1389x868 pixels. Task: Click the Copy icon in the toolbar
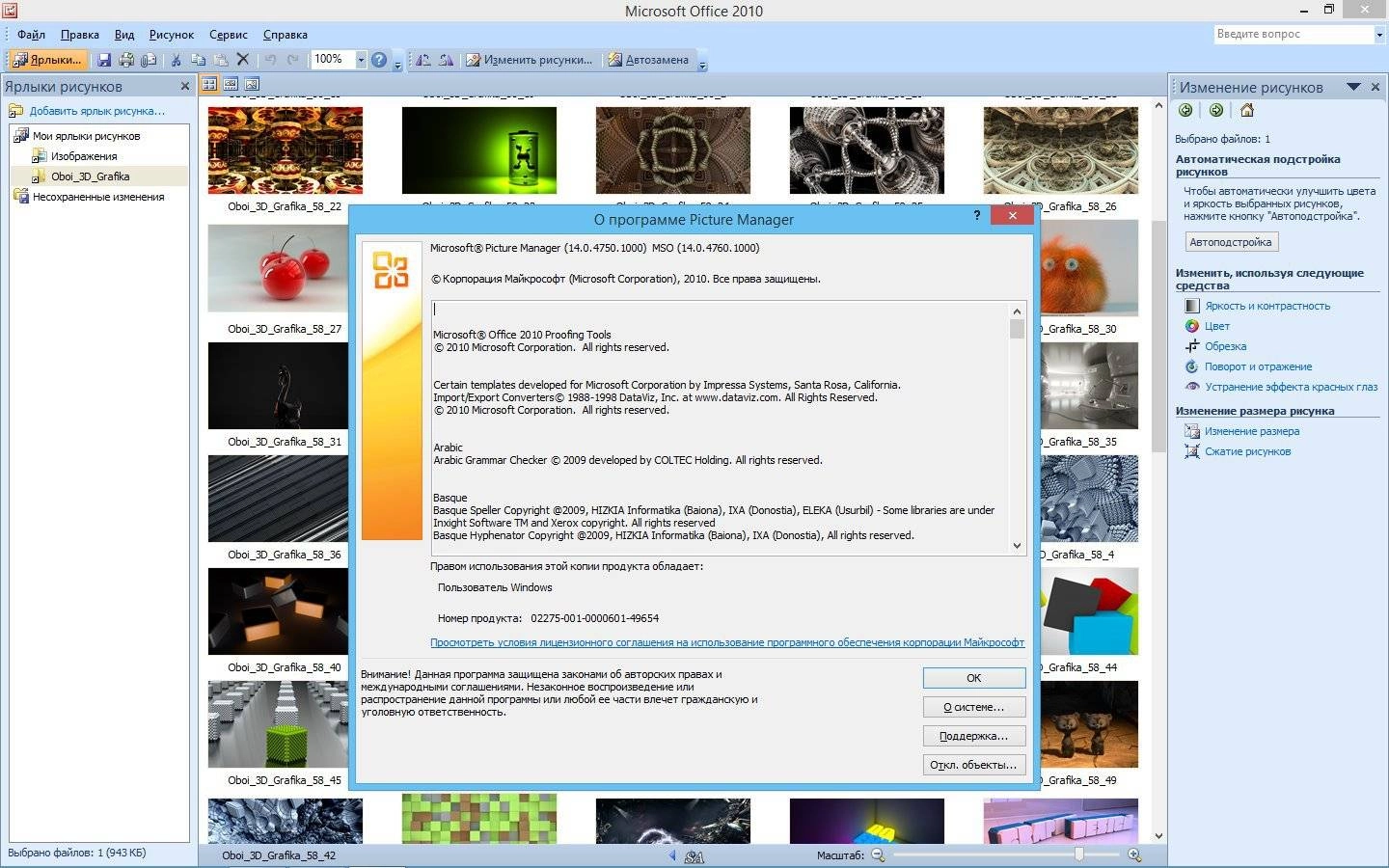(198, 60)
